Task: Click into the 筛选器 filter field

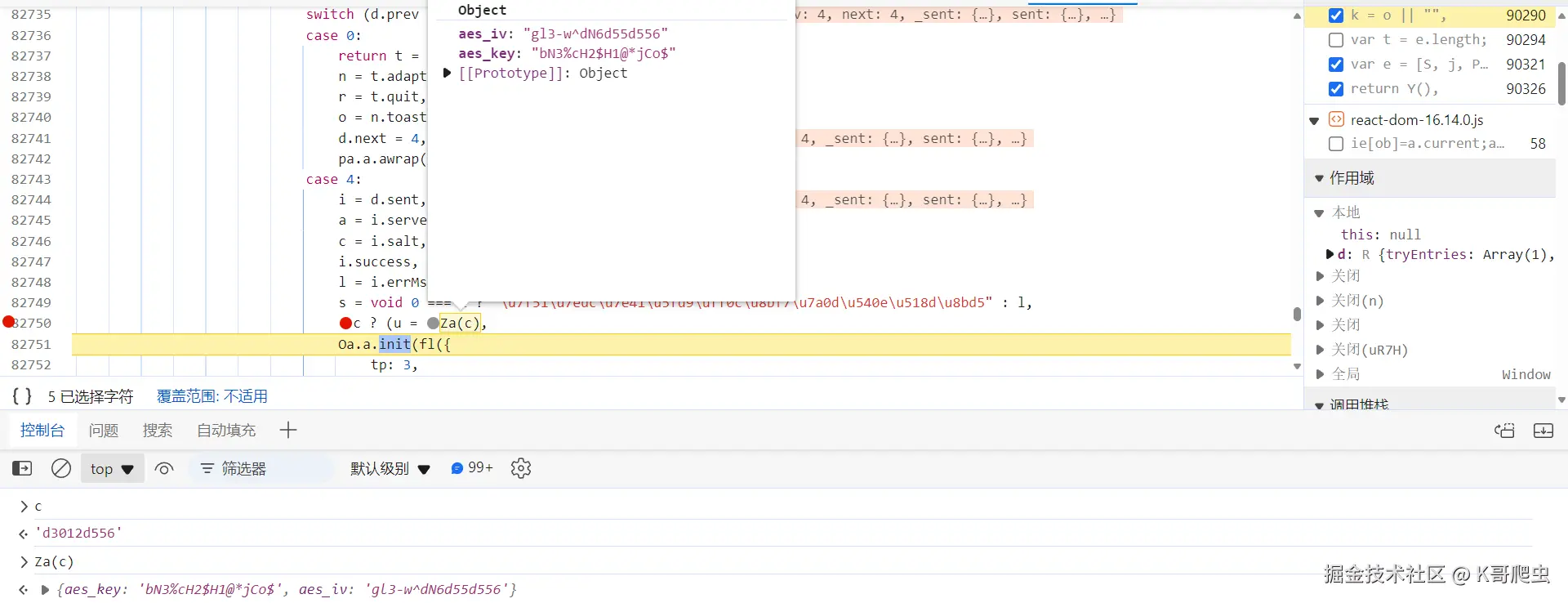Action: click(261, 468)
